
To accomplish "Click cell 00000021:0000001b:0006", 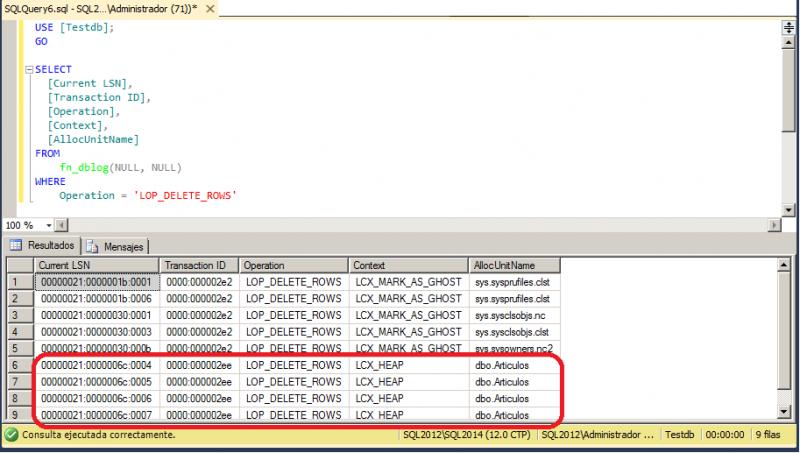I will pos(97,298).
